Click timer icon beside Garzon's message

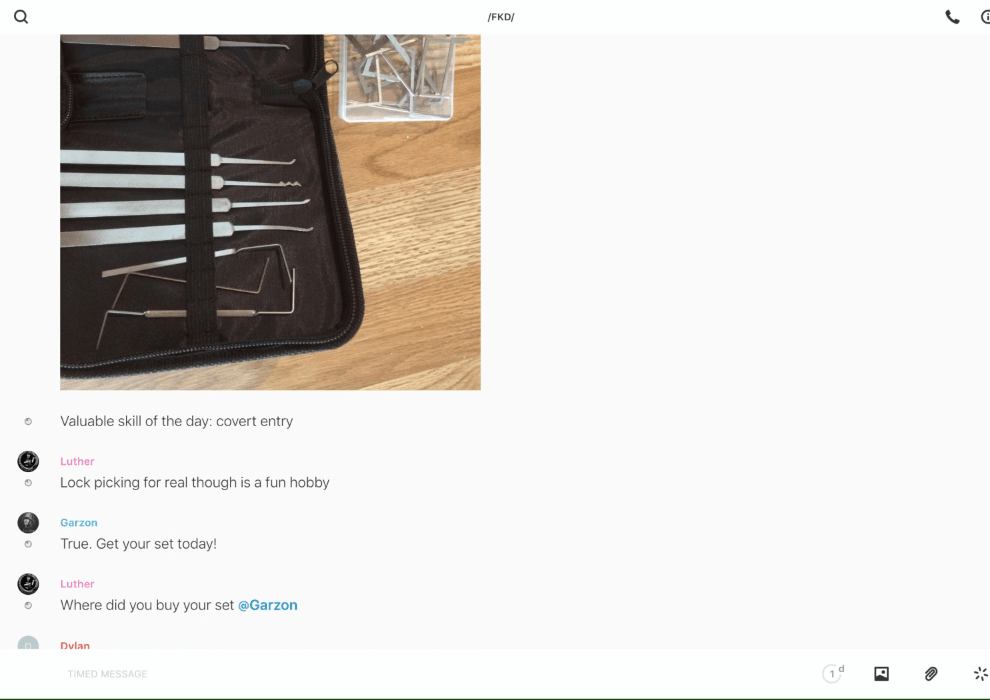(x=28, y=543)
